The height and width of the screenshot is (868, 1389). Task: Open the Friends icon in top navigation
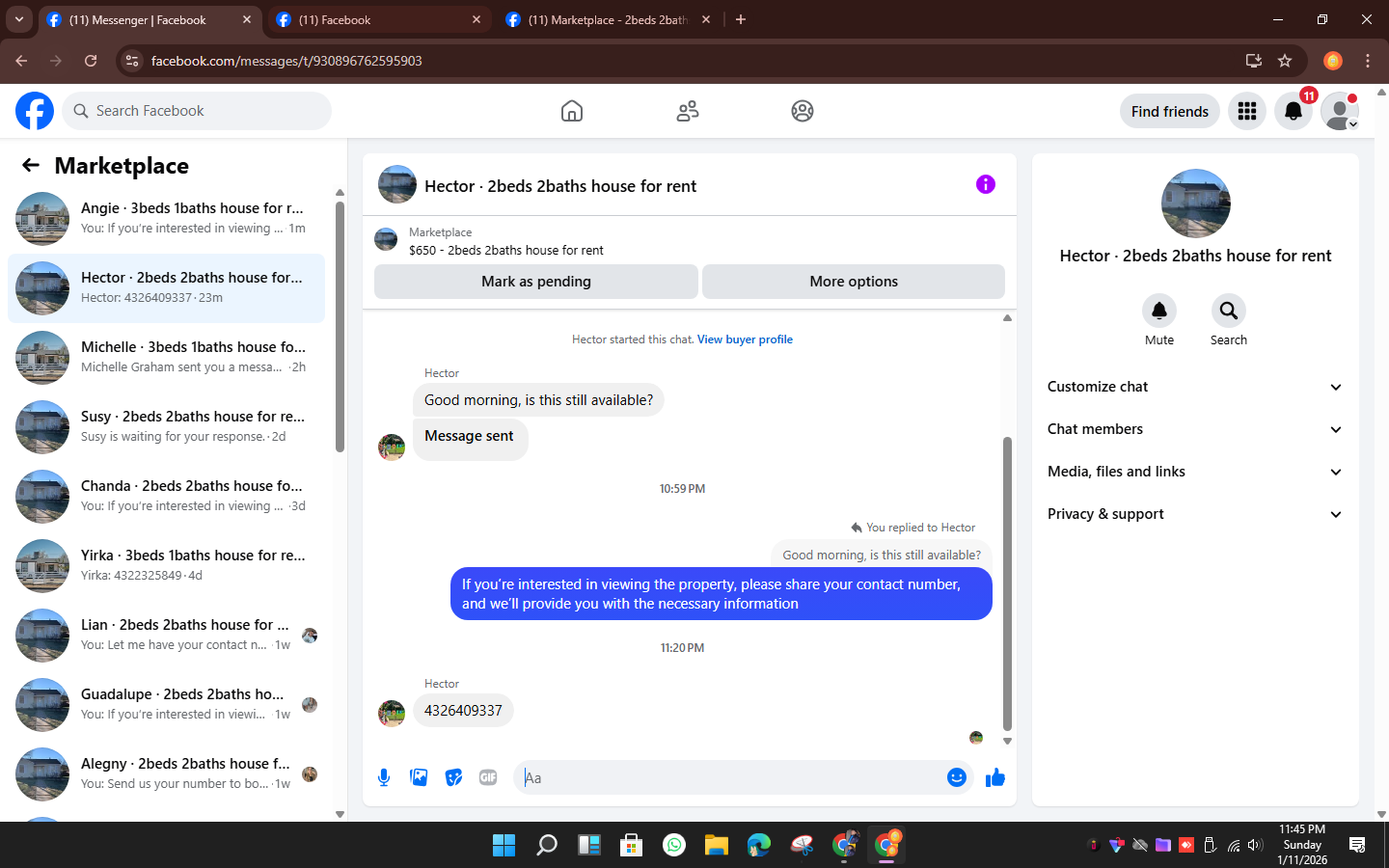click(x=688, y=111)
